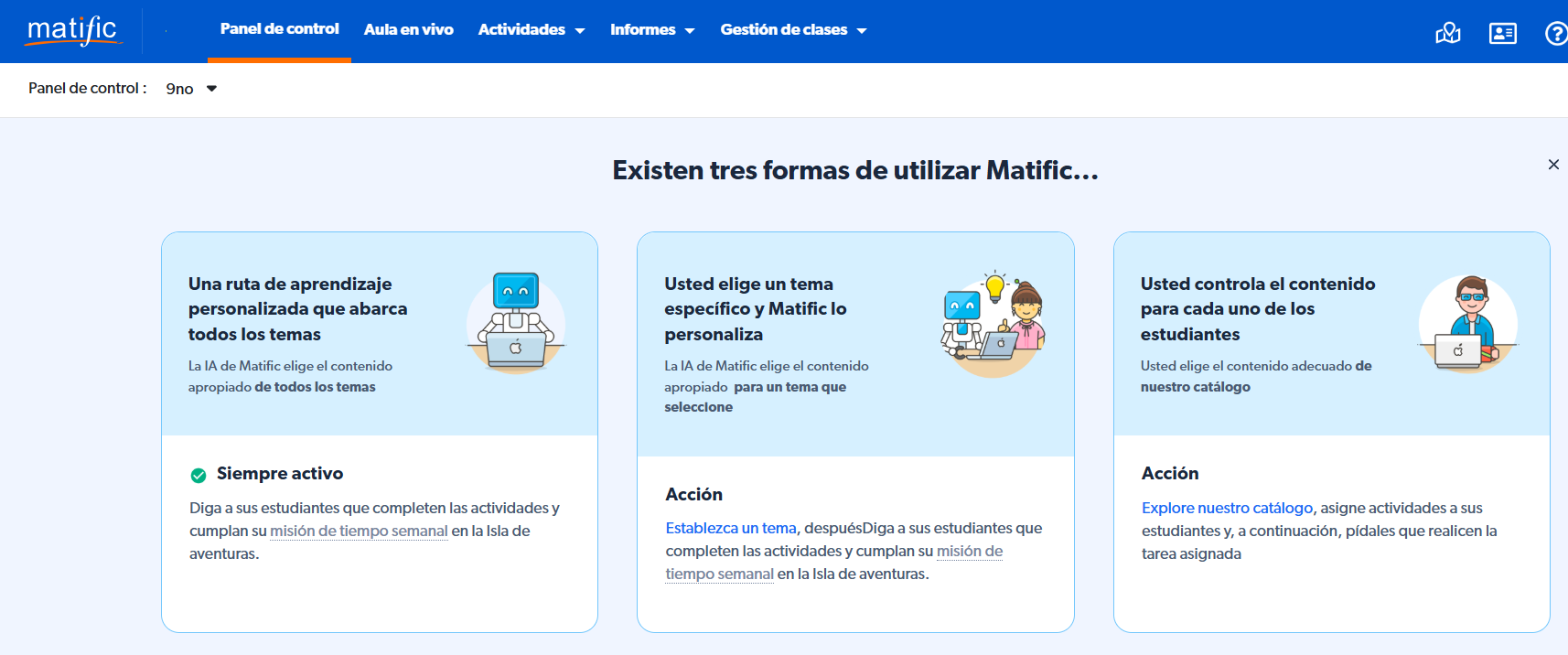Click the 'Acción' heading in the right card
The width and height of the screenshot is (1568, 655).
click(1170, 473)
